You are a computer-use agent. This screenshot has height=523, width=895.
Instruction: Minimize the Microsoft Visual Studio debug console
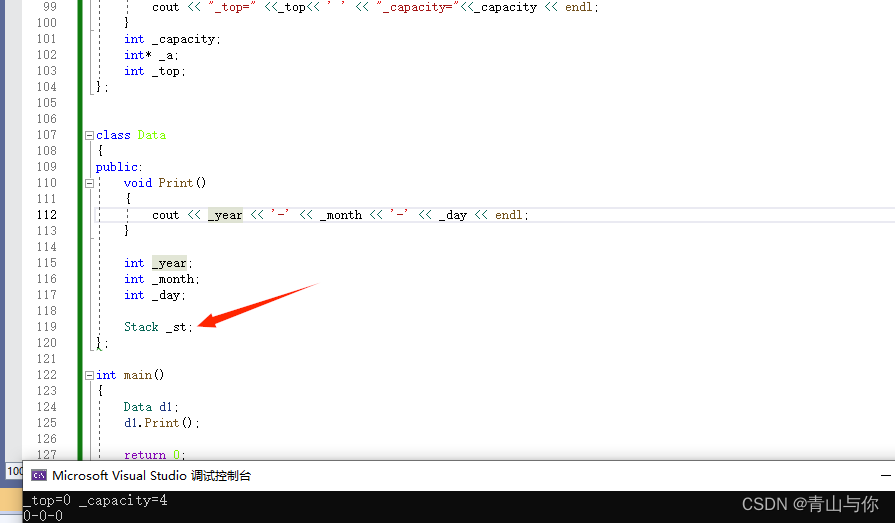tap(885, 475)
